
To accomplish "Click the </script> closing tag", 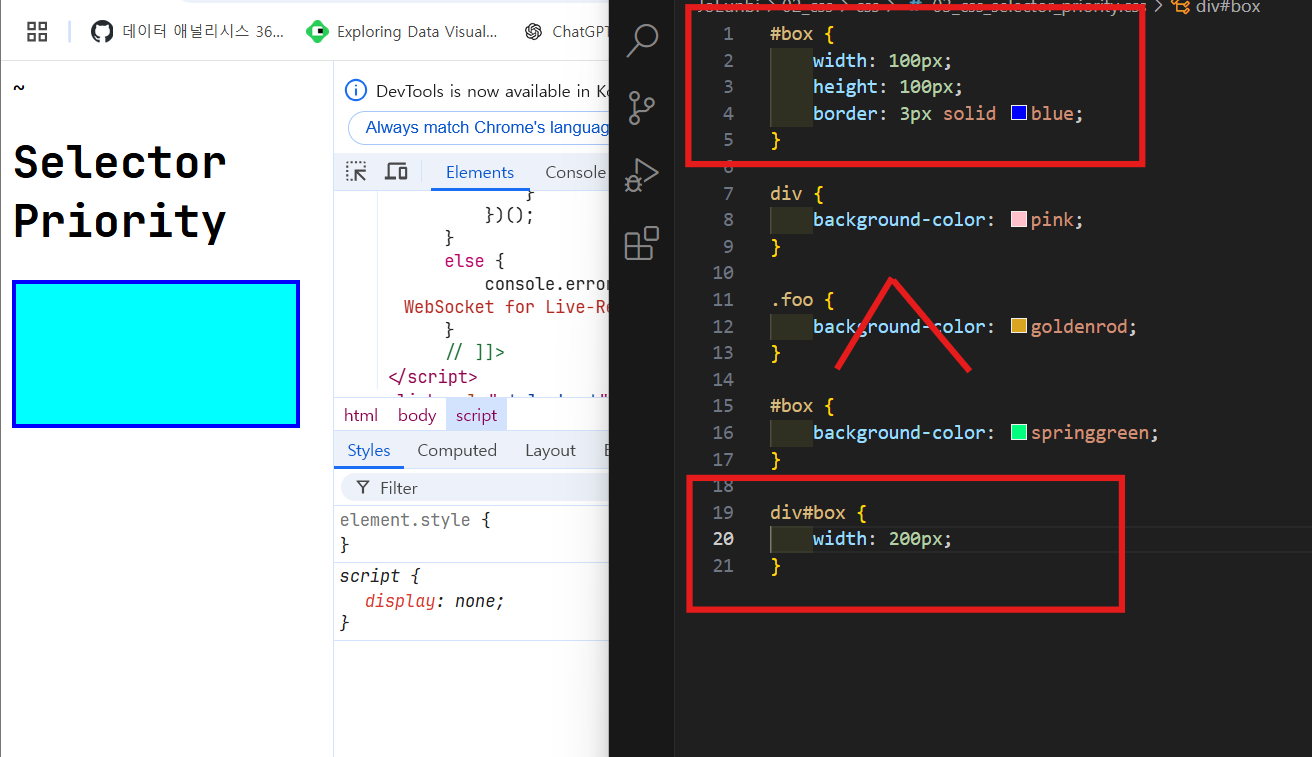I will pyautogui.click(x=433, y=377).
